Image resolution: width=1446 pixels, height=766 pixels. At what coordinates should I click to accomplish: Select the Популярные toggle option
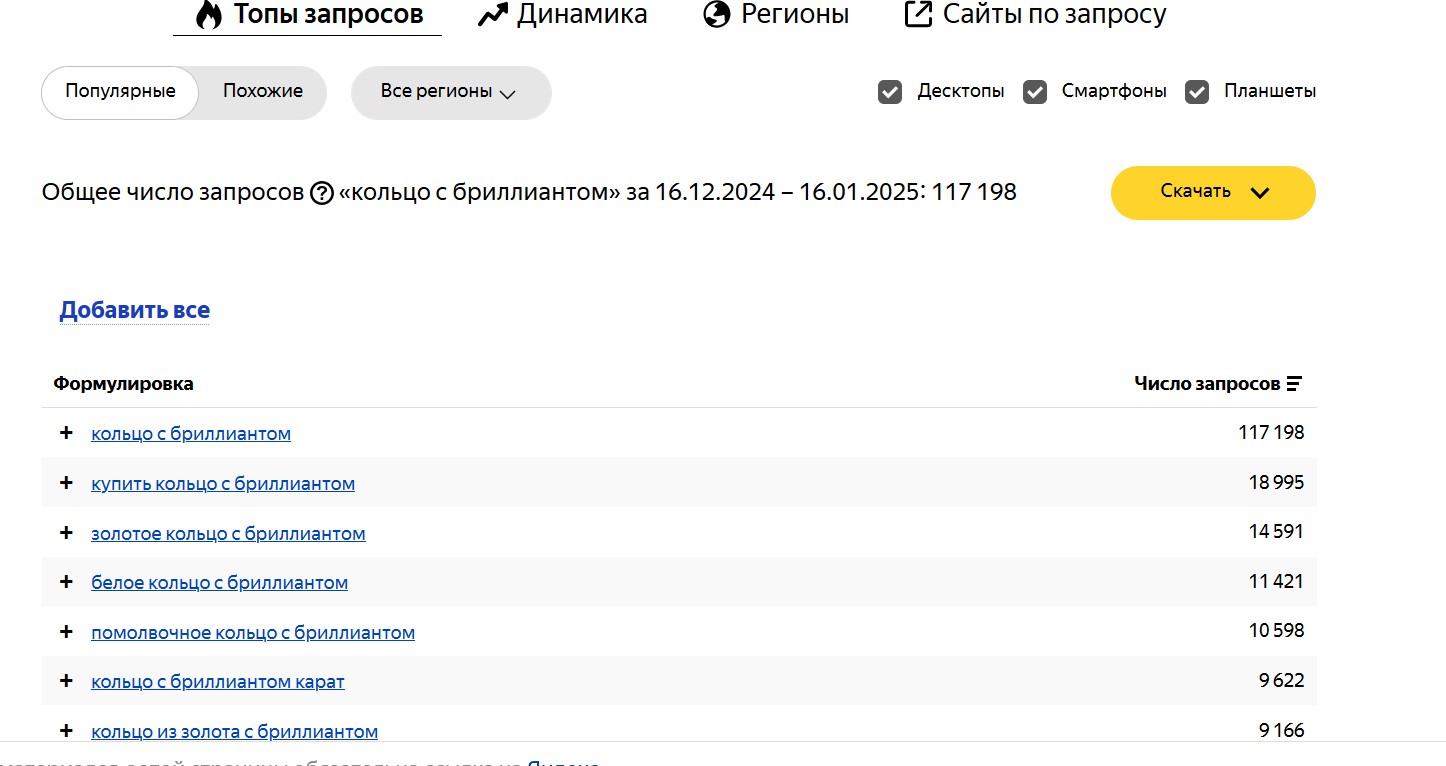click(x=120, y=92)
